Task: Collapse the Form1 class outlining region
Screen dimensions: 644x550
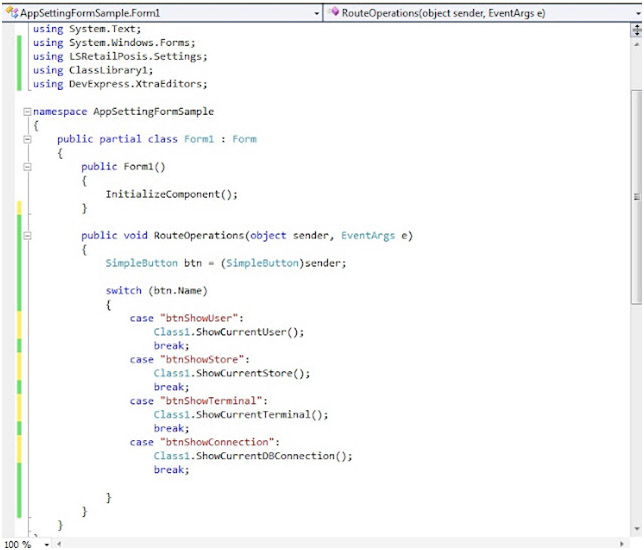Action: (26, 139)
